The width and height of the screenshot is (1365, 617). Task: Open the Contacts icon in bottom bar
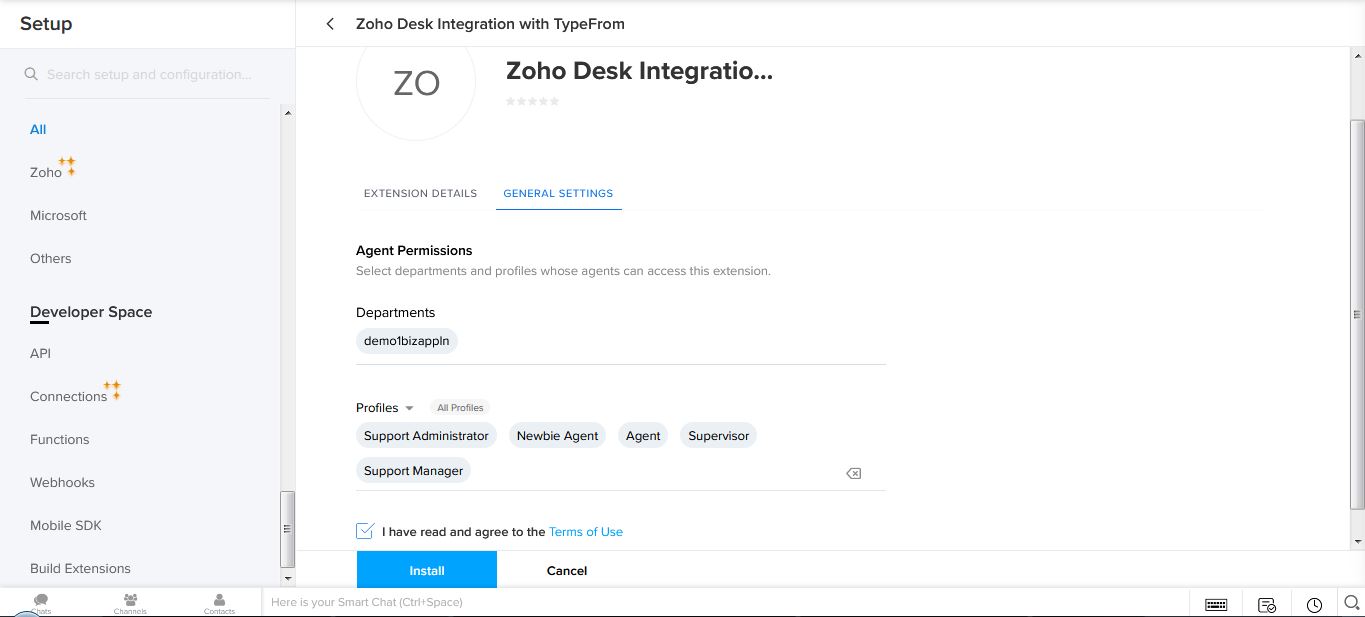pos(219,603)
